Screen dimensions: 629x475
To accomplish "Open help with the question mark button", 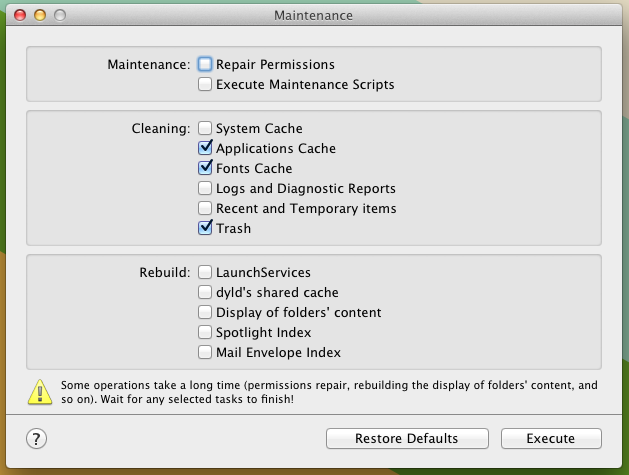I will 37,438.
